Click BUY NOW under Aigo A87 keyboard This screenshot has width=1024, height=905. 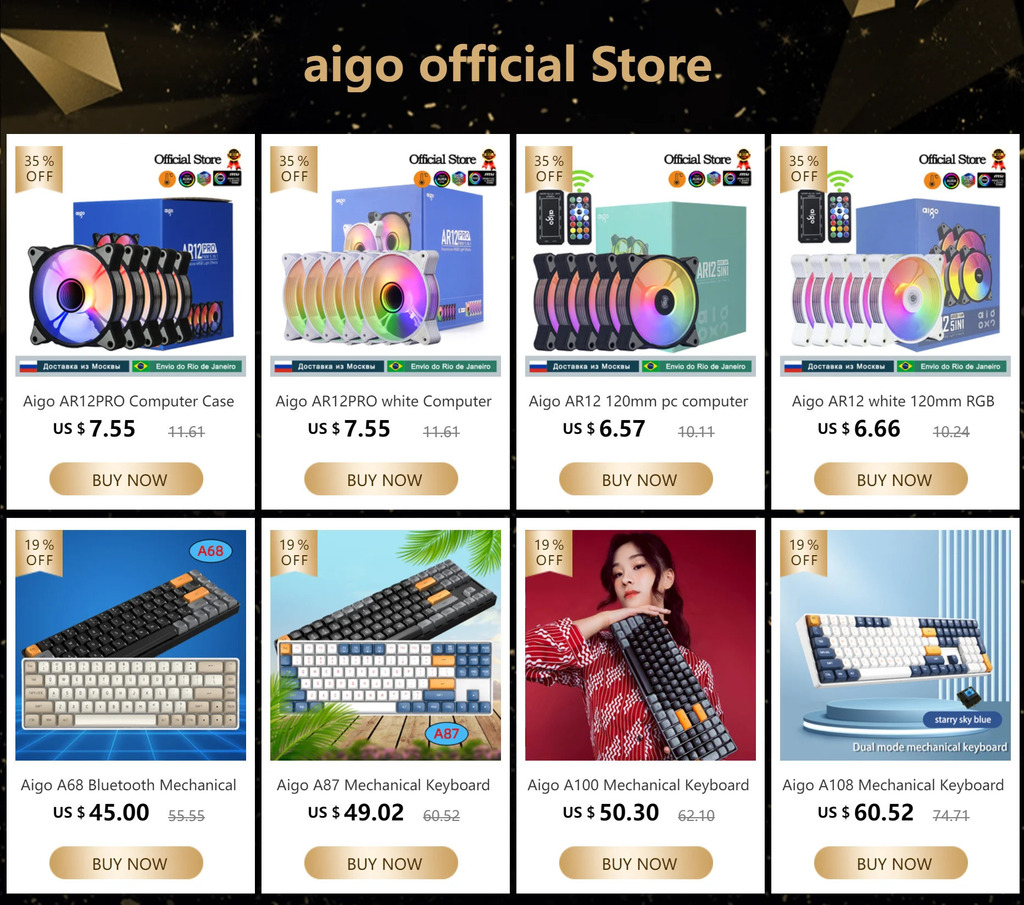tap(381, 863)
